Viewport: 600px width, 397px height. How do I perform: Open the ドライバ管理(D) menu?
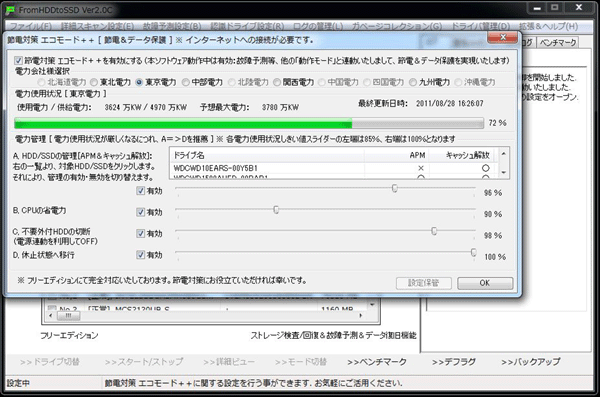[481, 26]
